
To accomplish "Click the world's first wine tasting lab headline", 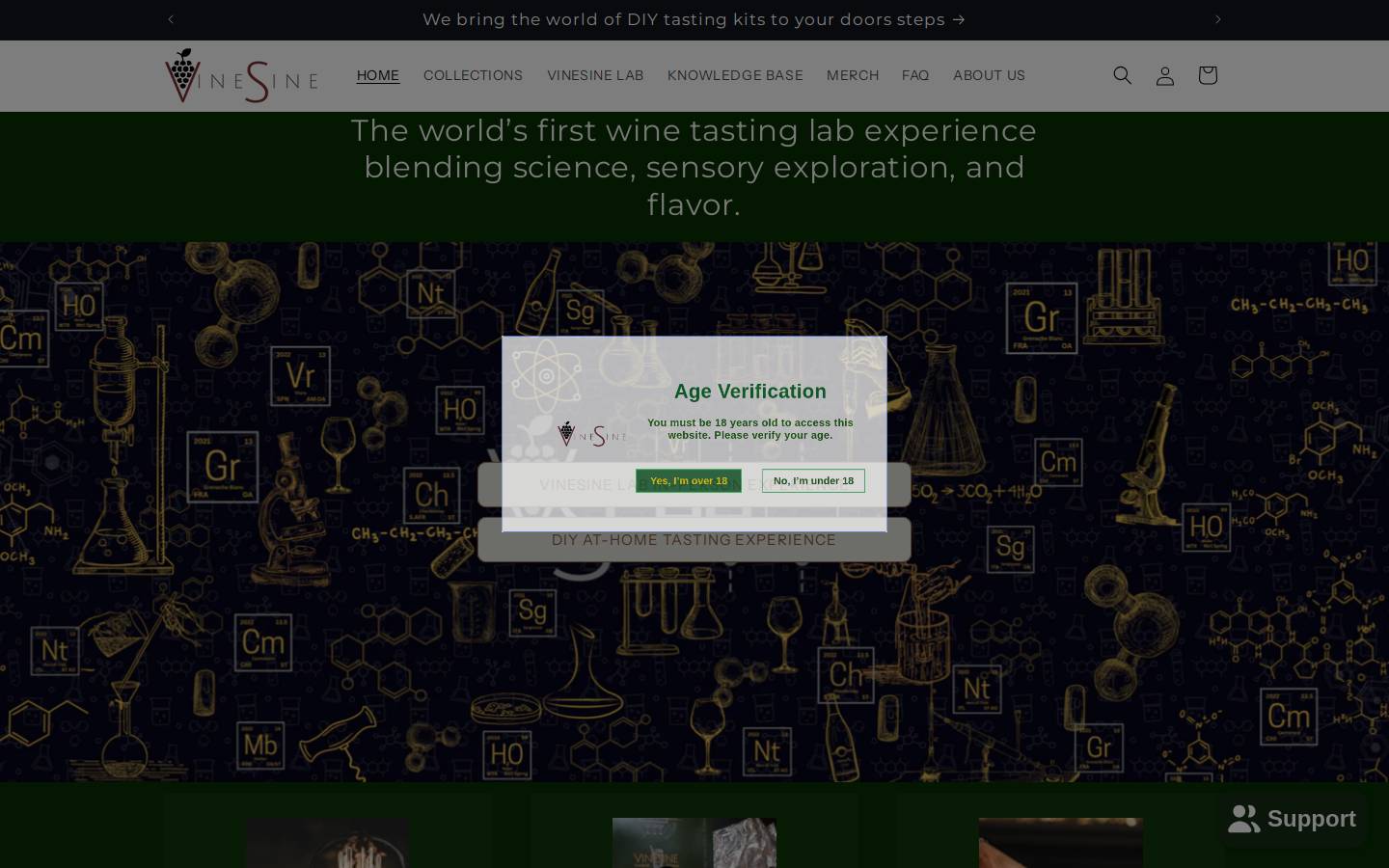I will [x=694, y=167].
